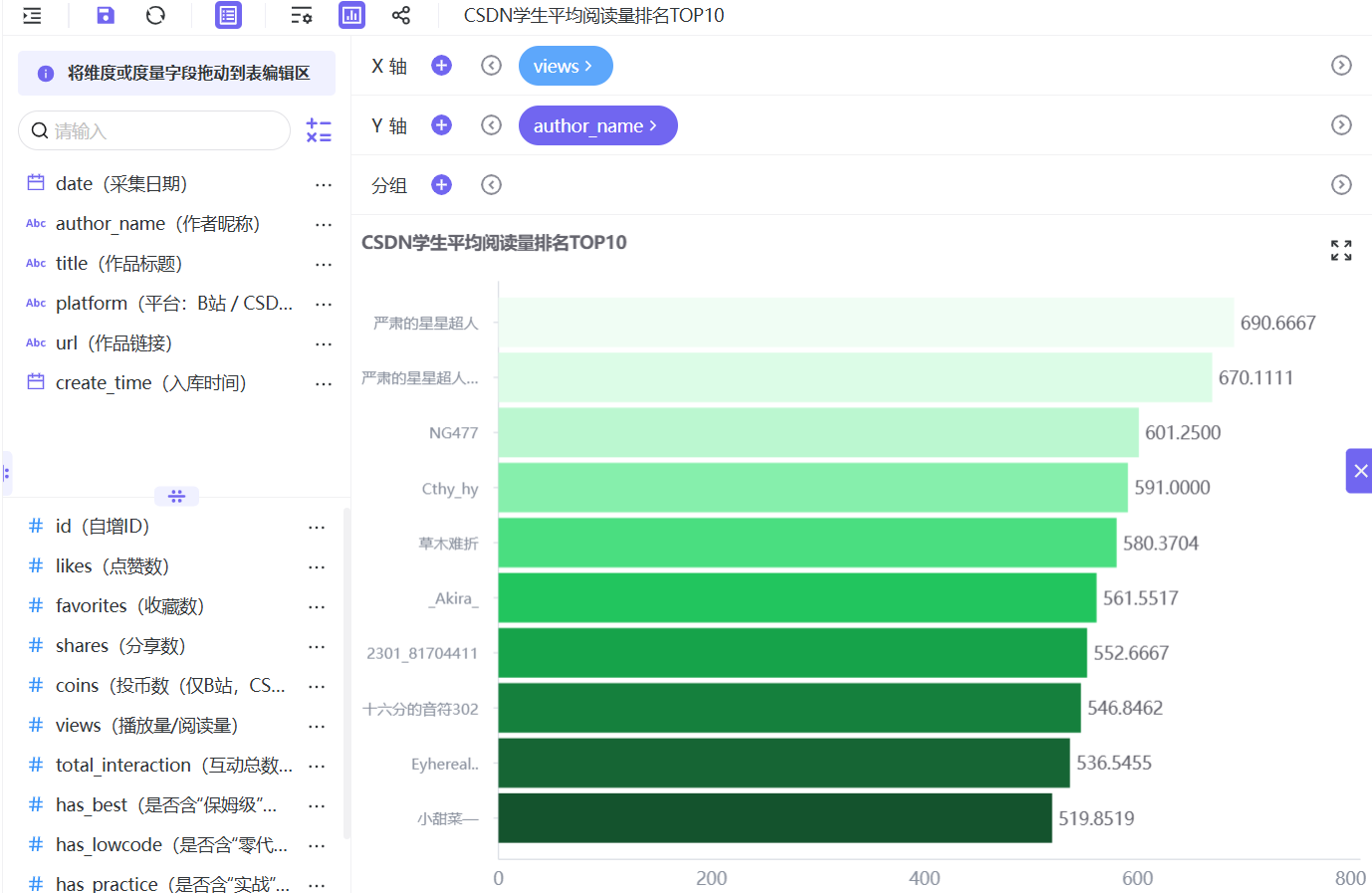1372x893 pixels.
Task: Click the _Akira_ bar in the chart
Action: point(797,598)
